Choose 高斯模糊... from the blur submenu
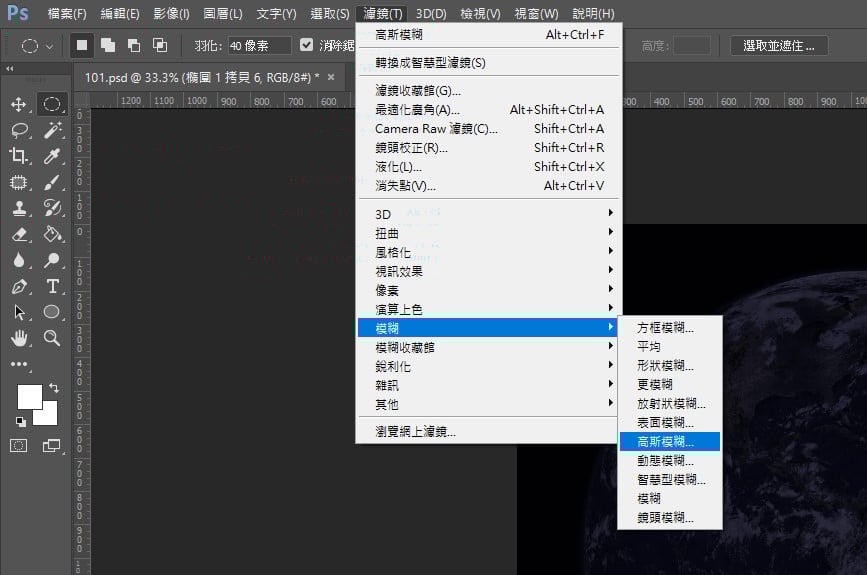 pos(664,441)
